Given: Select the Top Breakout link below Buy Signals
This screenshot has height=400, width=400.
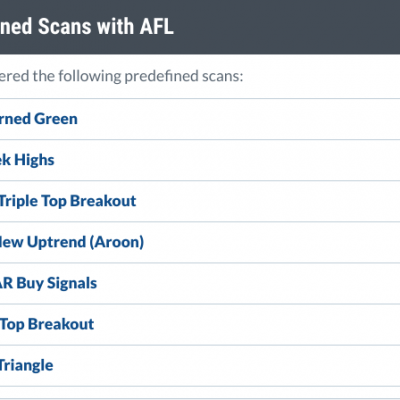Looking at the screenshot, I should 47,324.
